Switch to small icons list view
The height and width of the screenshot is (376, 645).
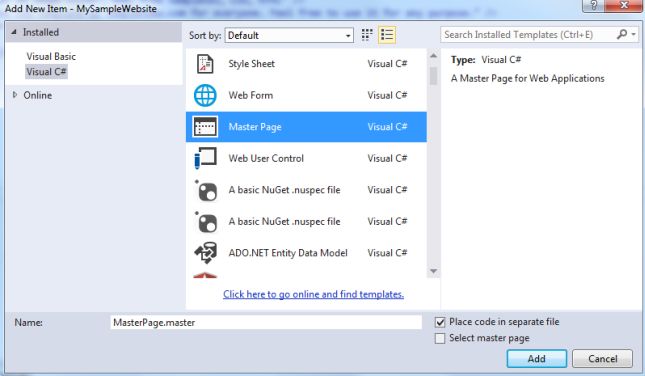(x=387, y=35)
